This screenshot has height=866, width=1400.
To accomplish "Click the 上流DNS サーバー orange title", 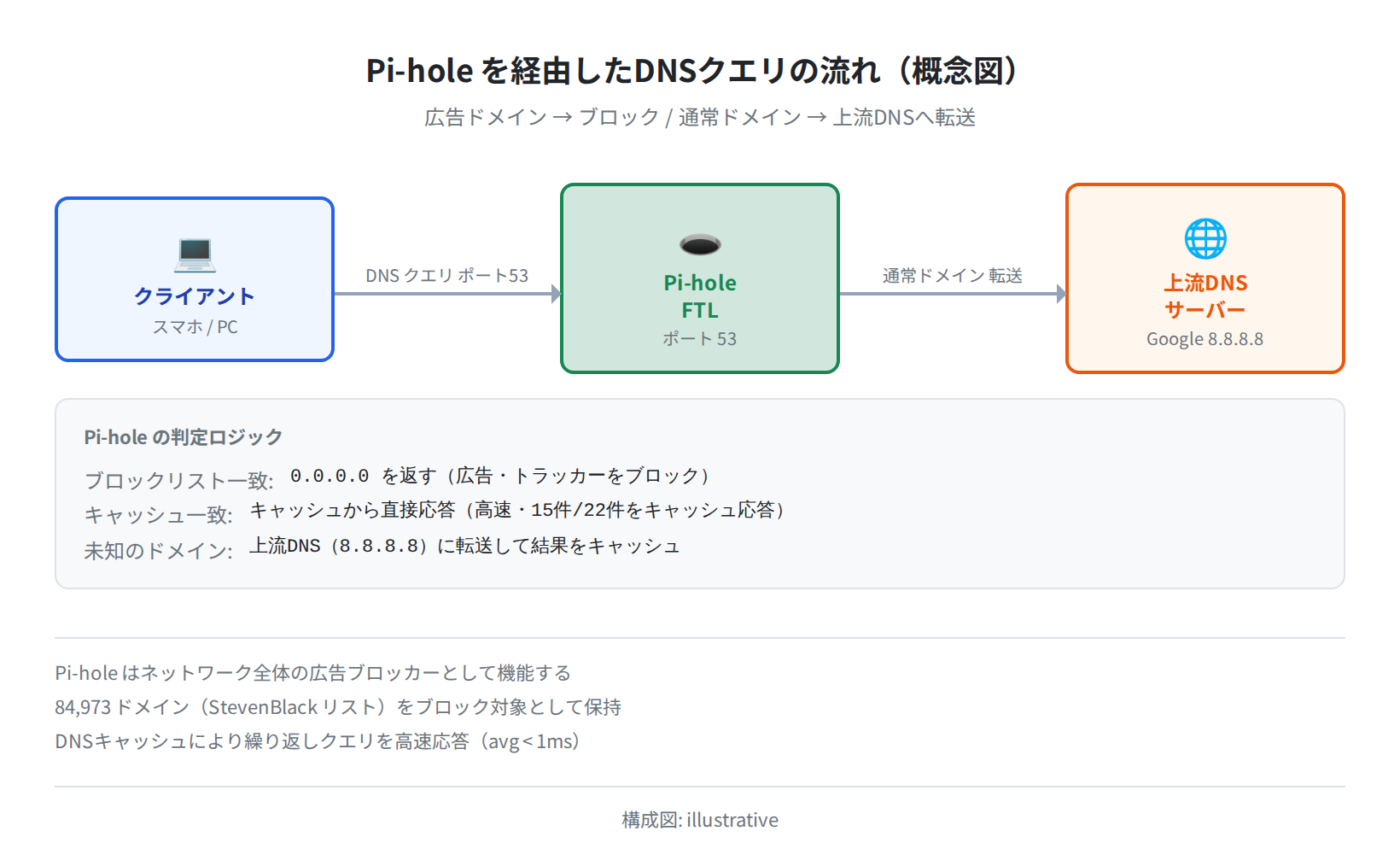I will (1205, 296).
